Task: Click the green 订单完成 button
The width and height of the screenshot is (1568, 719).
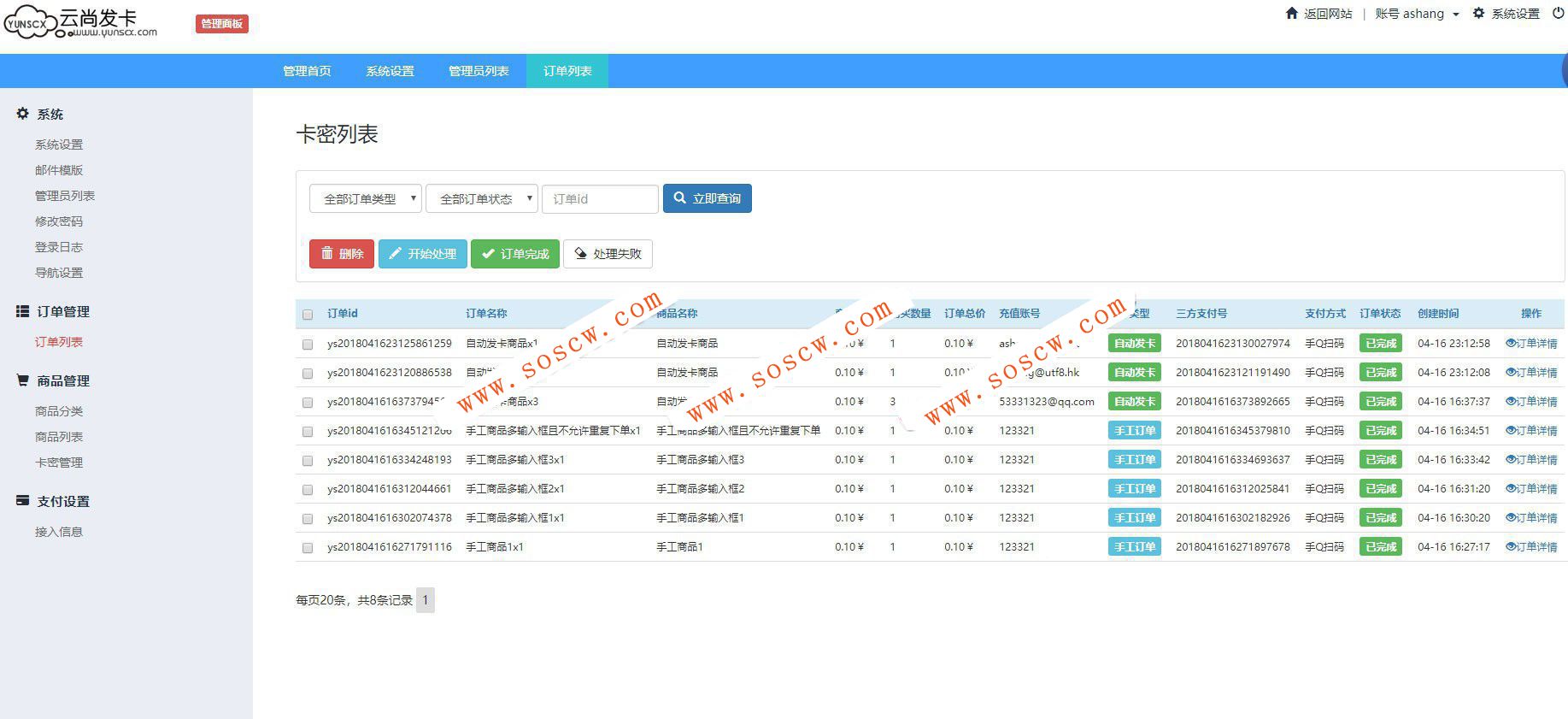Action: 515,254
